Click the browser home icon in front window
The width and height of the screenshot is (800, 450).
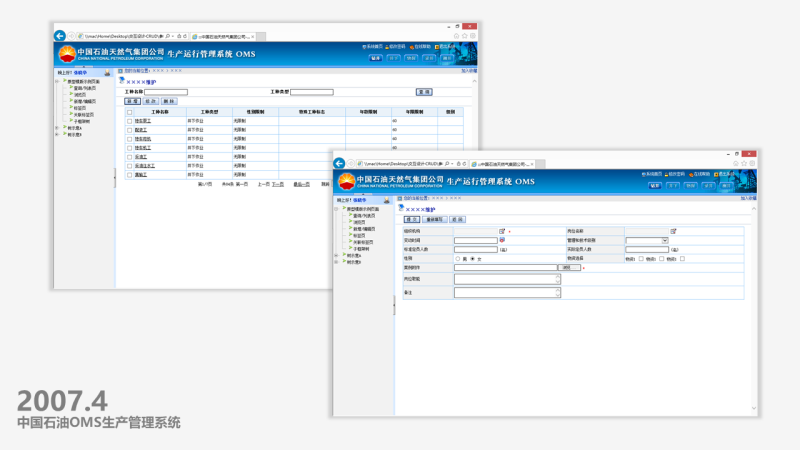736,163
